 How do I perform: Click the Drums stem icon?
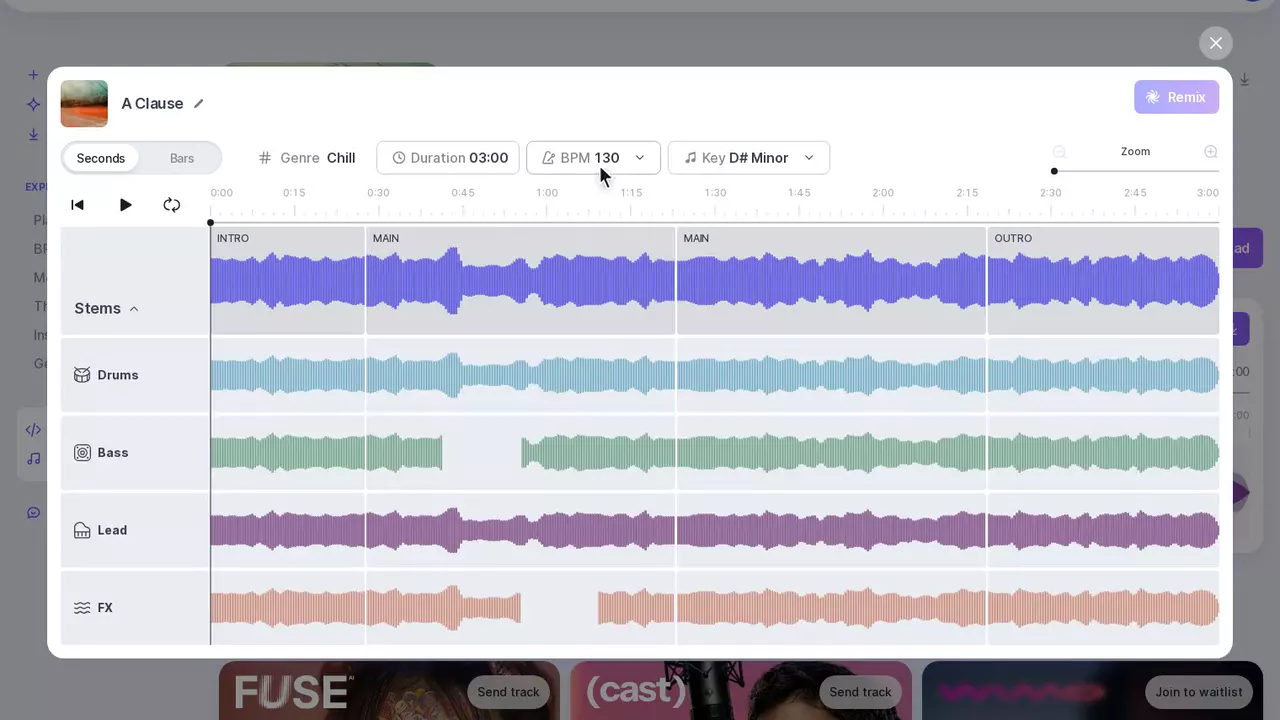[x=82, y=375]
